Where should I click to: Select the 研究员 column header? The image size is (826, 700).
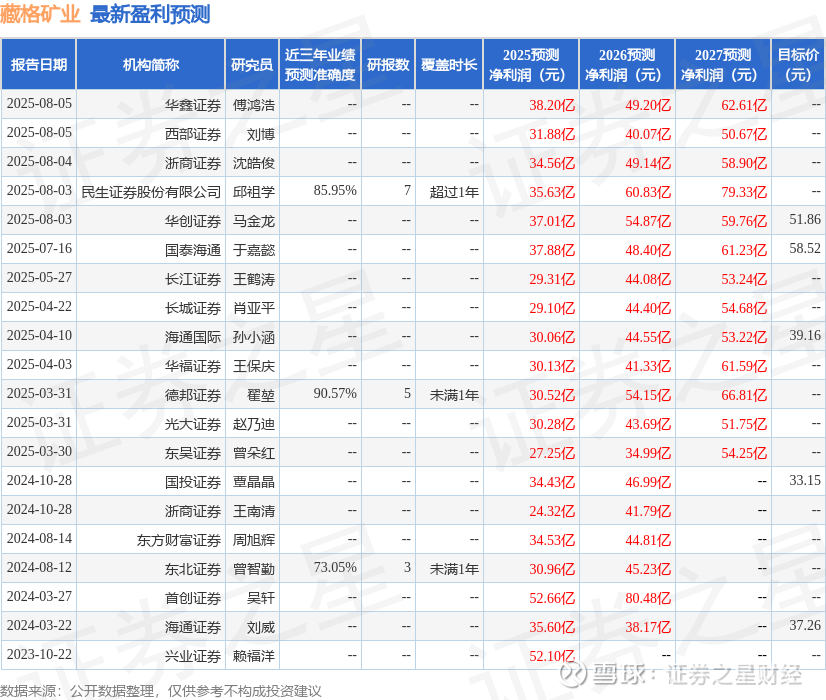pos(252,64)
